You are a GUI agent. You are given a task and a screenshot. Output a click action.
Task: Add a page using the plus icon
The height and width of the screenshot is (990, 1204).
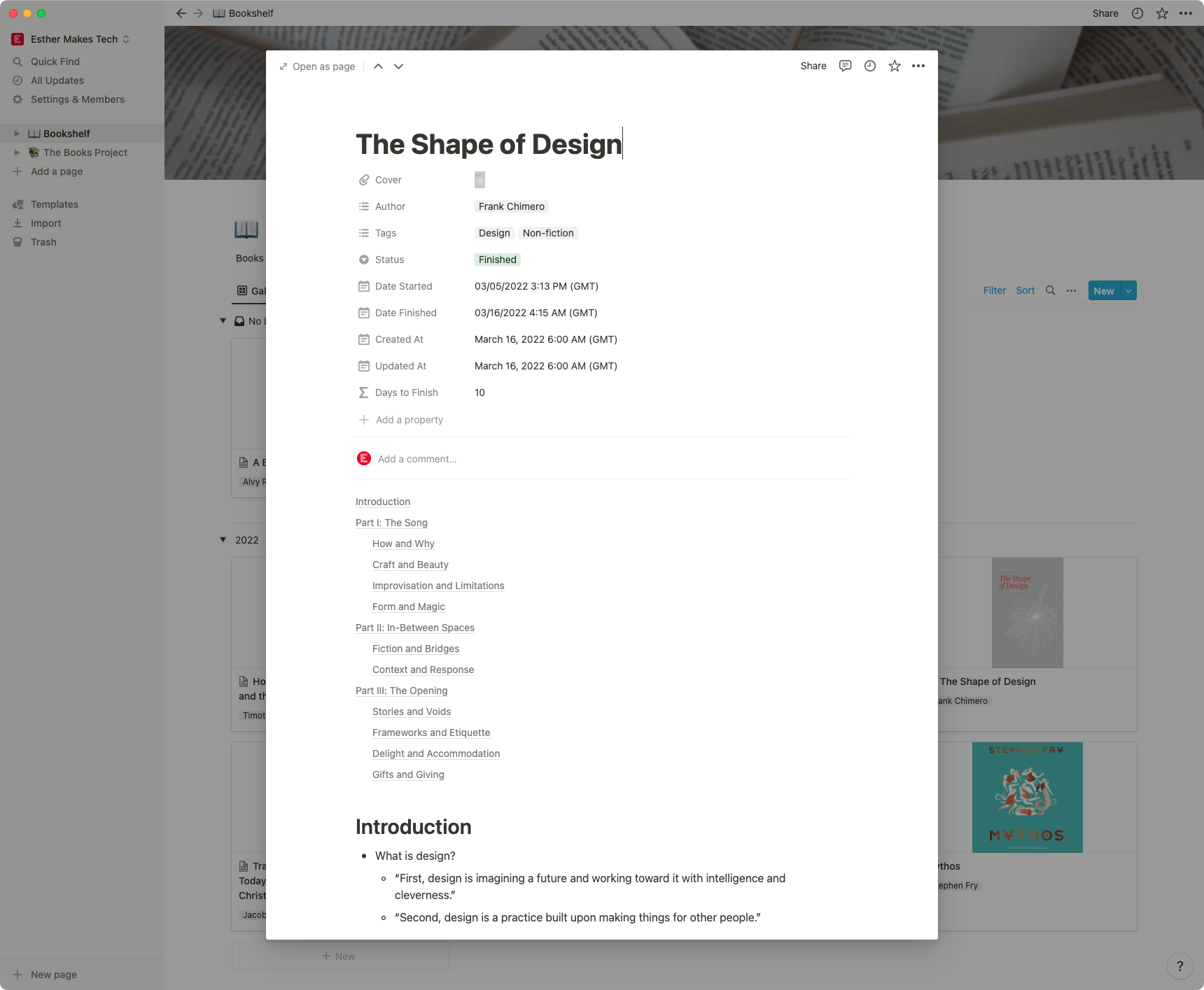[x=18, y=171]
